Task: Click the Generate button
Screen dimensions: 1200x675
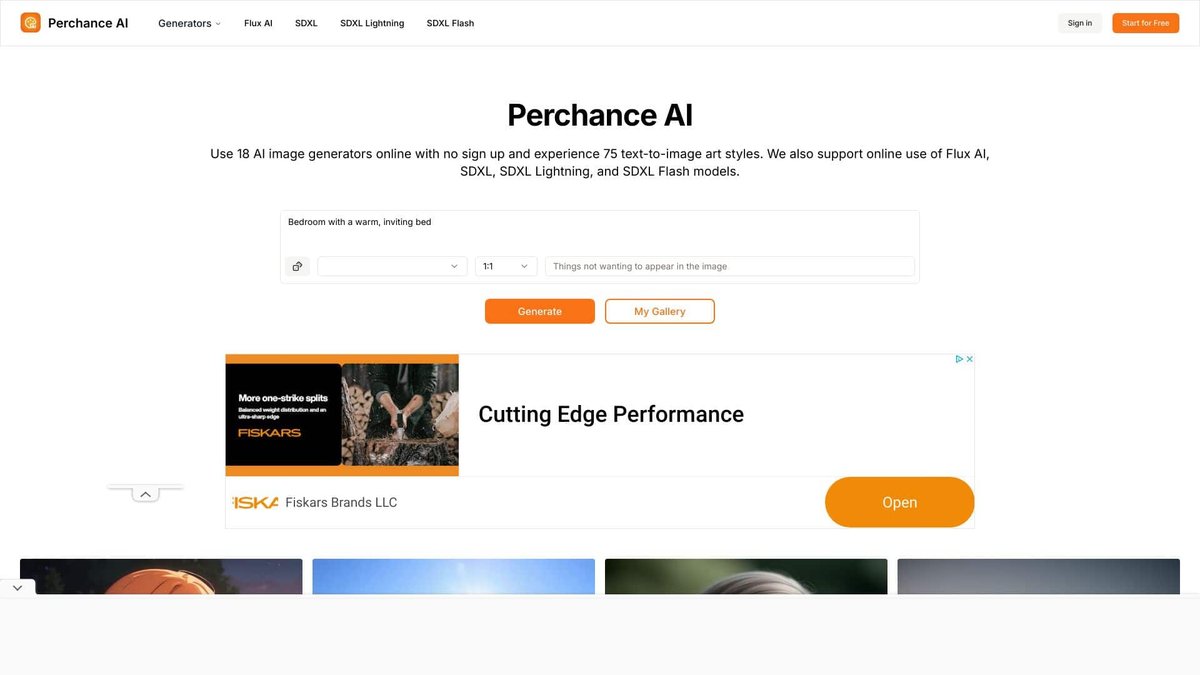Action: click(539, 311)
